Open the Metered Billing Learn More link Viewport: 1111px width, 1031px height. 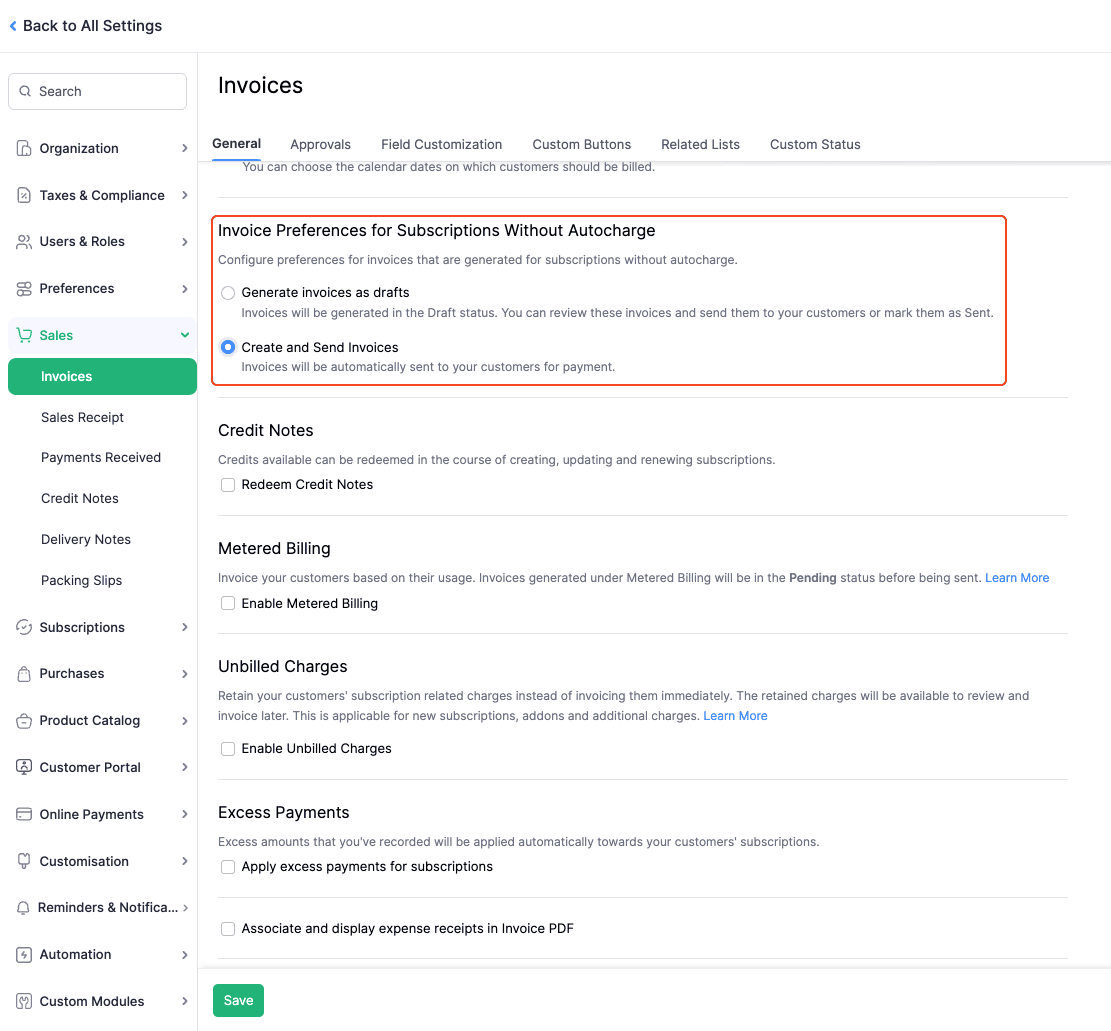[x=1017, y=577]
